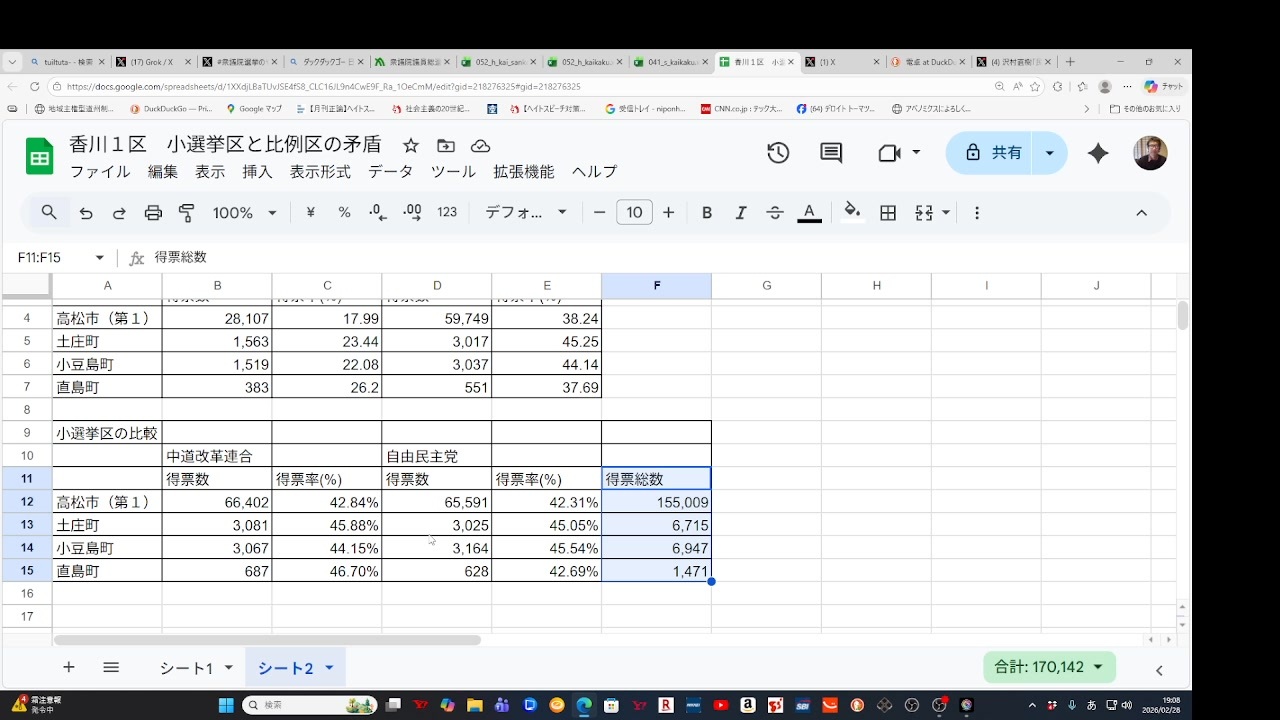Toggle bold formatting

707,213
